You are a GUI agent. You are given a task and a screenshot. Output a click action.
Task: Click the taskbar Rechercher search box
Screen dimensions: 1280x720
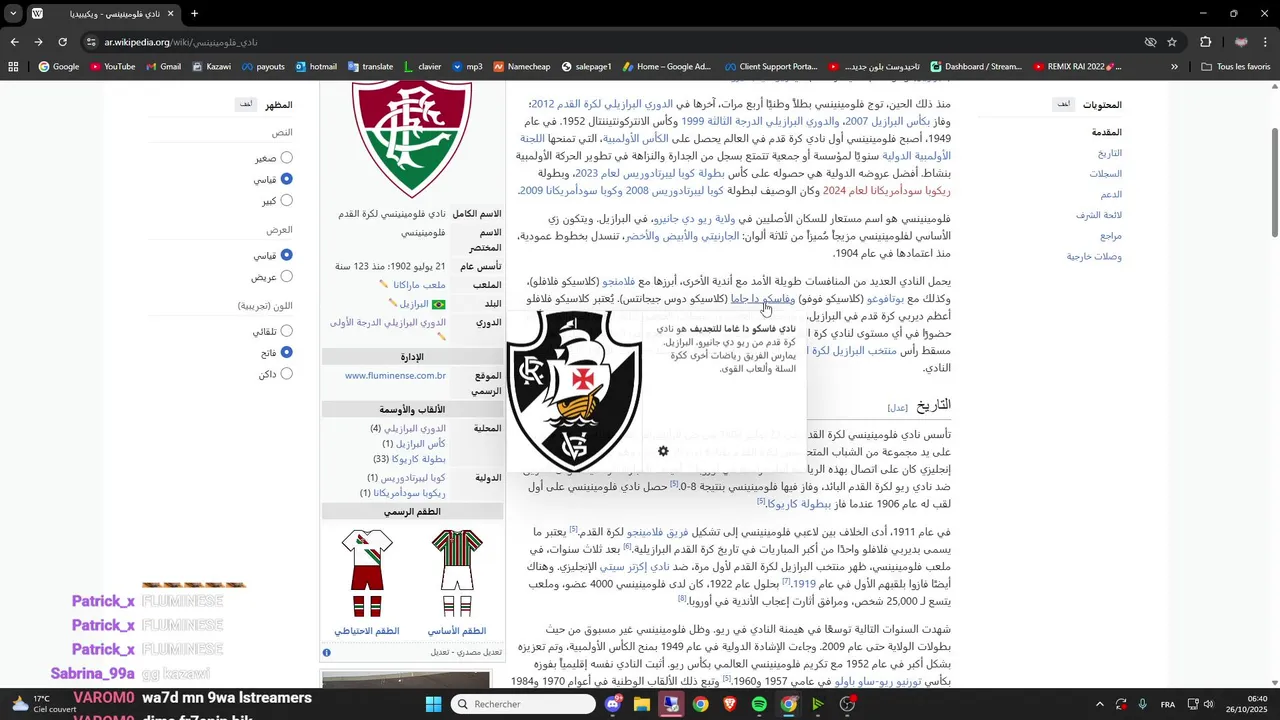click(x=522, y=704)
